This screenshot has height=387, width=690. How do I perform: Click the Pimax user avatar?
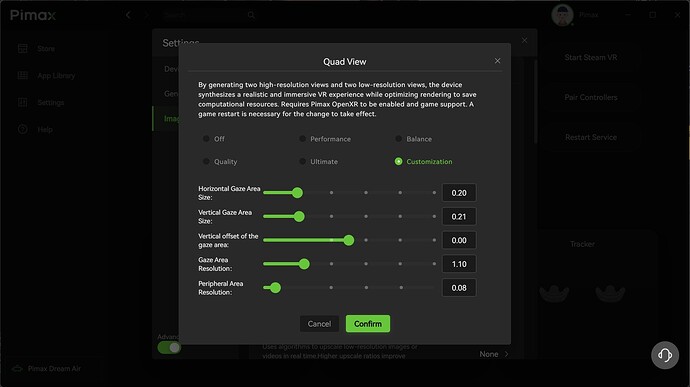562,15
